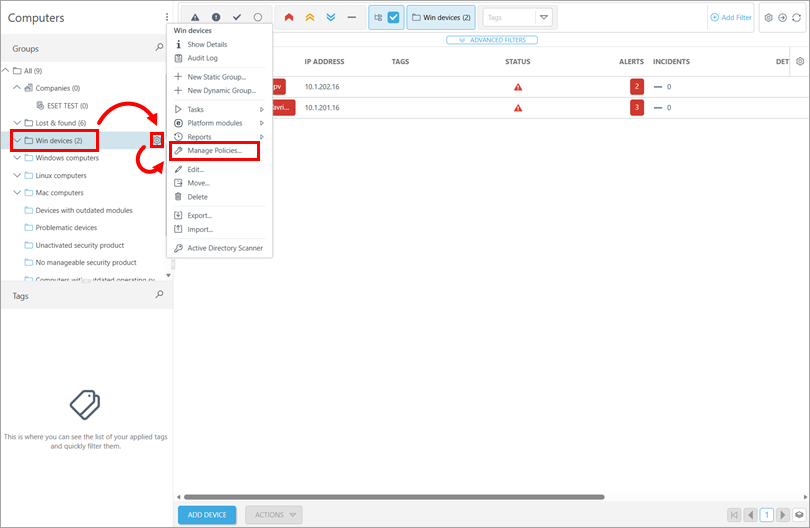
Task: Select Manage Policies from context menu
Action: point(214,151)
